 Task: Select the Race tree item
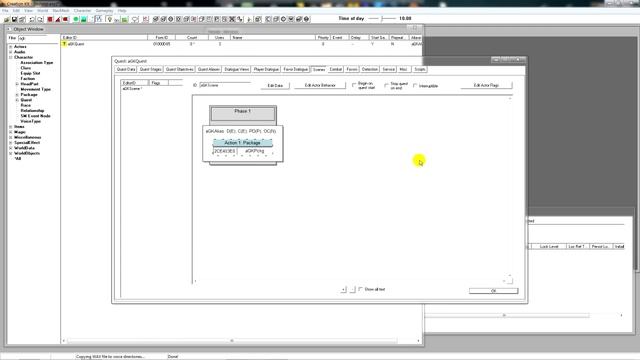(x=25, y=105)
